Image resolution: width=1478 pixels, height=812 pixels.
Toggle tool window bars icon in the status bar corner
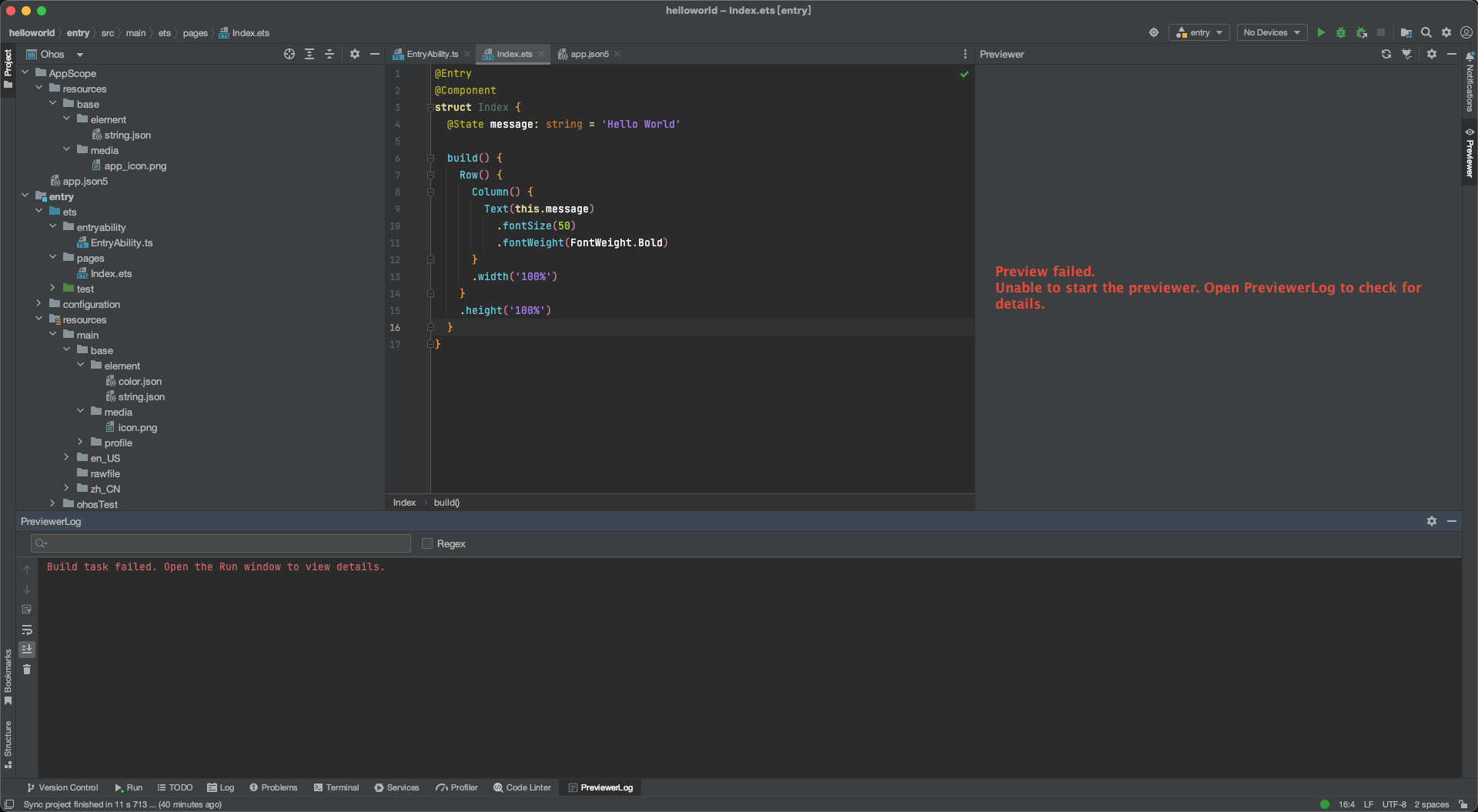point(9,804)
